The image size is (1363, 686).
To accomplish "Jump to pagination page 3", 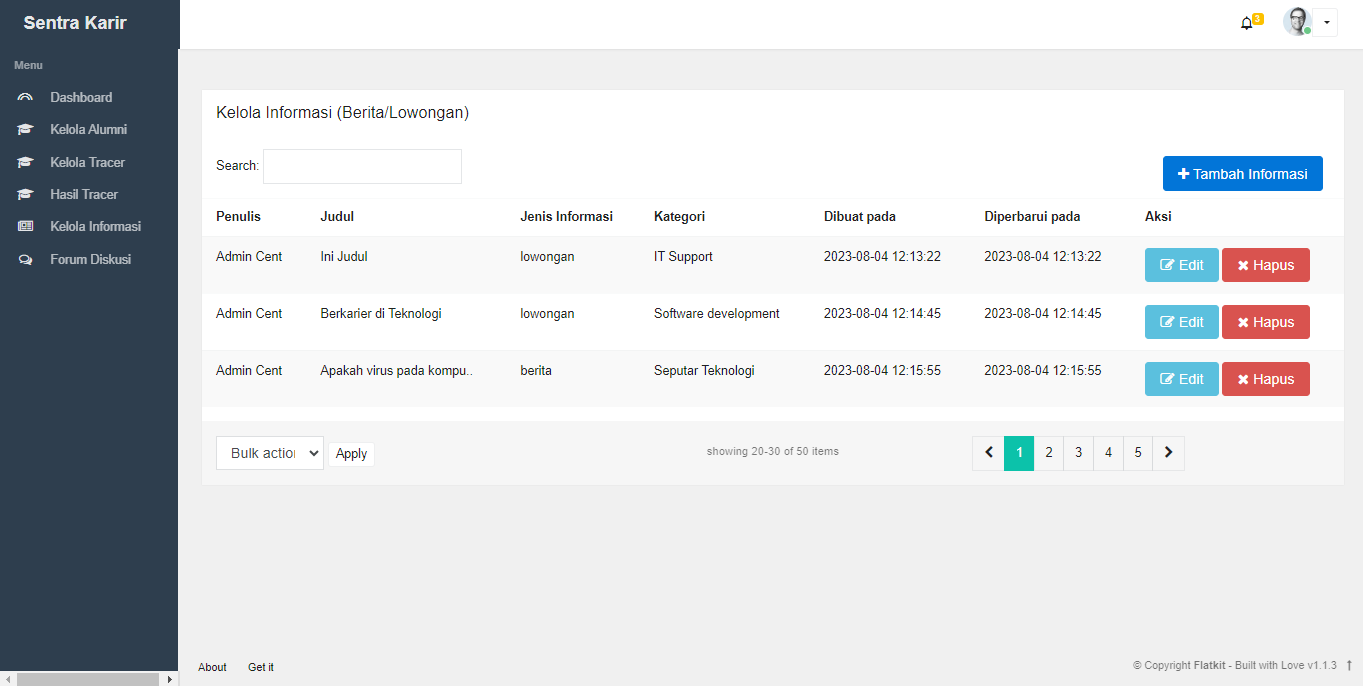I will [x=1078, y=453].
